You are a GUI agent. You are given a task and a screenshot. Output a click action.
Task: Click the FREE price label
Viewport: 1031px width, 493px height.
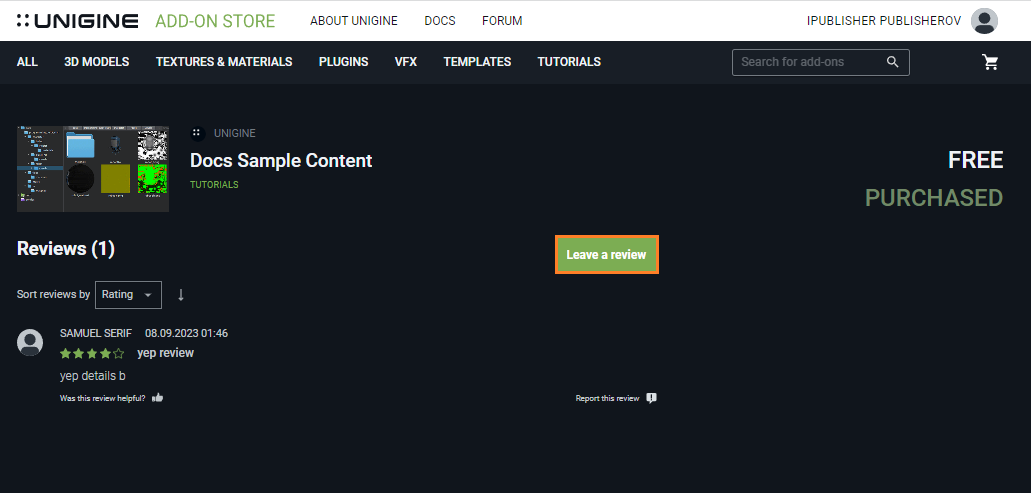point(976,160)
